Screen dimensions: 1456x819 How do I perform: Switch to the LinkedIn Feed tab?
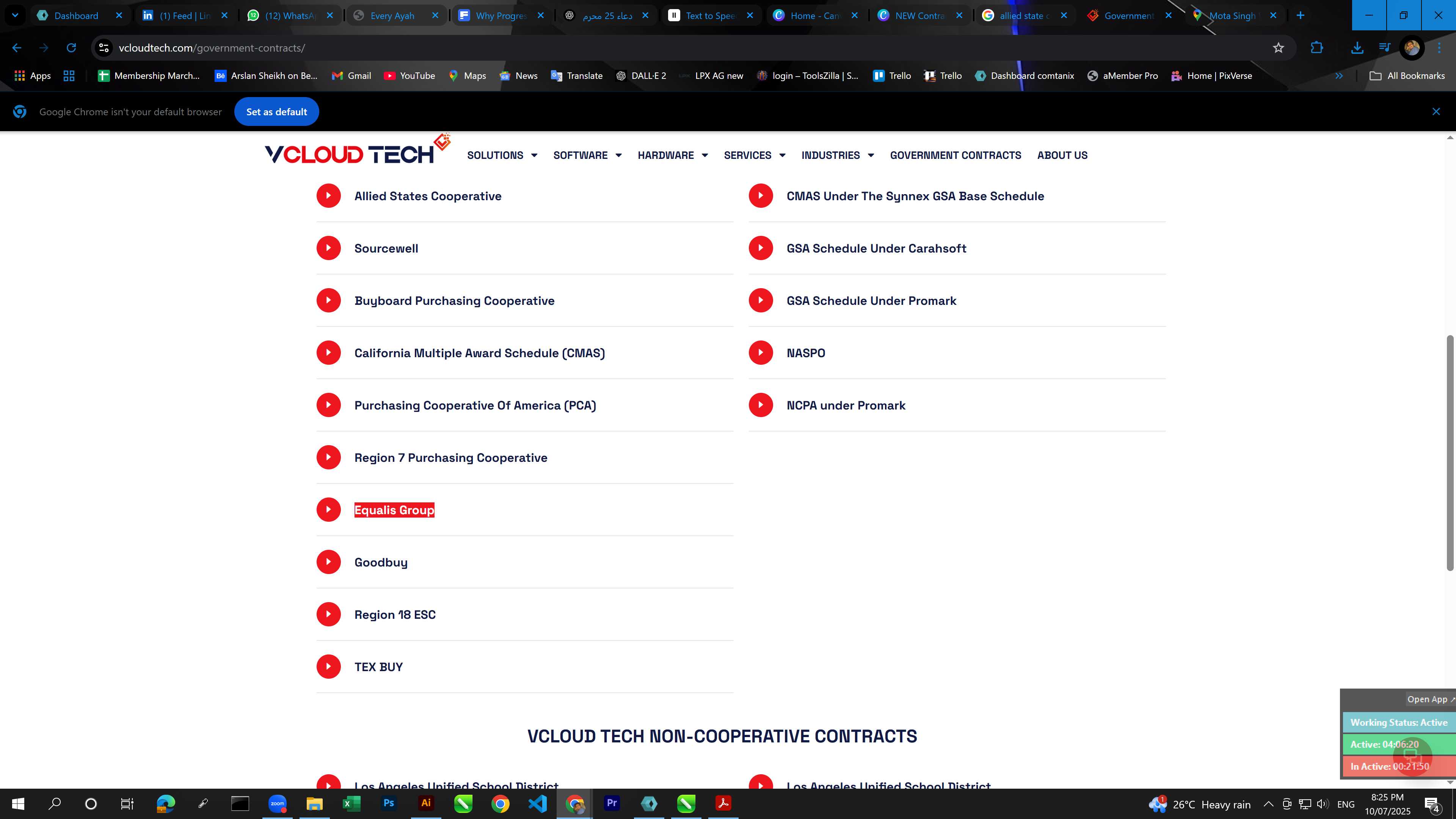coord(185,15)
